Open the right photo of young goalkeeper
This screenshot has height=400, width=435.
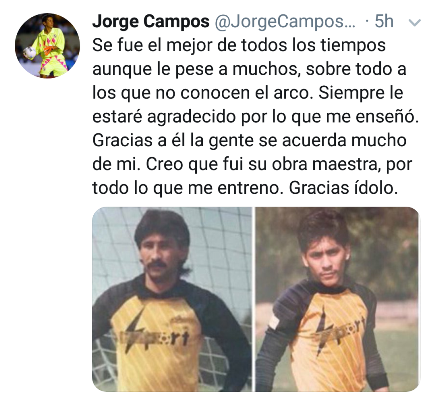coord(337,299)
